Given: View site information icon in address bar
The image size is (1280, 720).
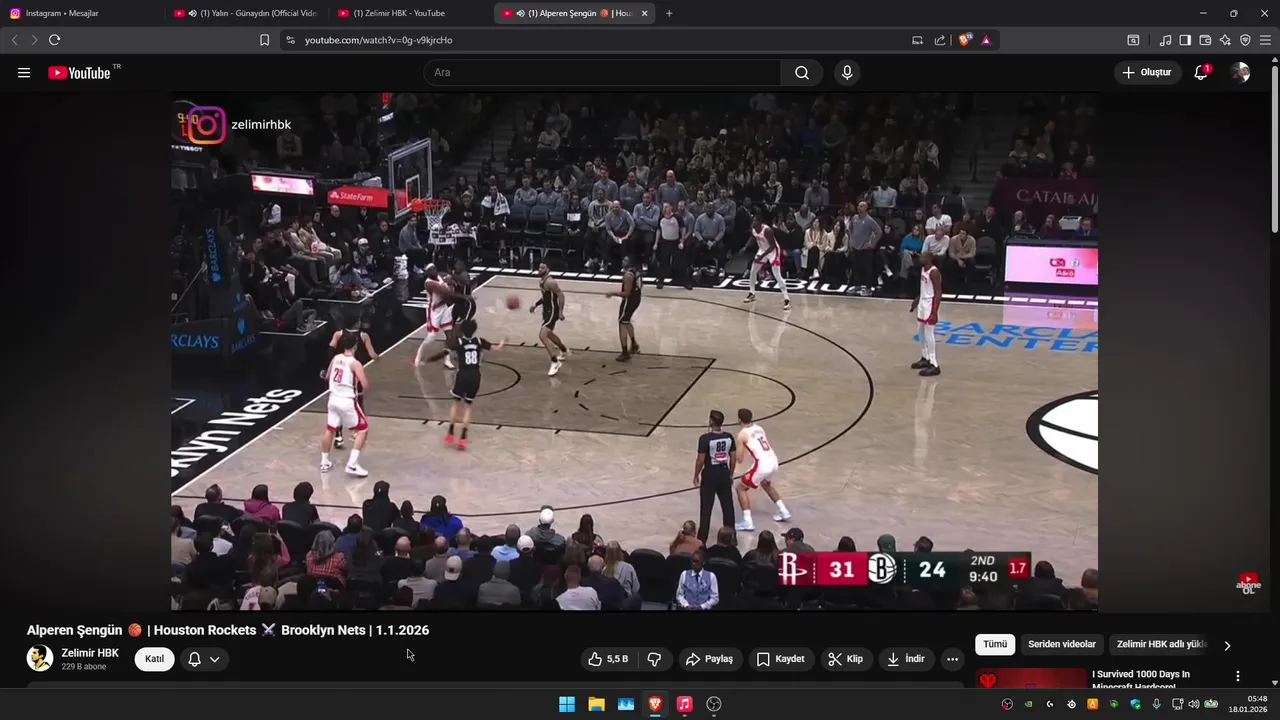Looking at the screenshot, I should click(290, 40).
